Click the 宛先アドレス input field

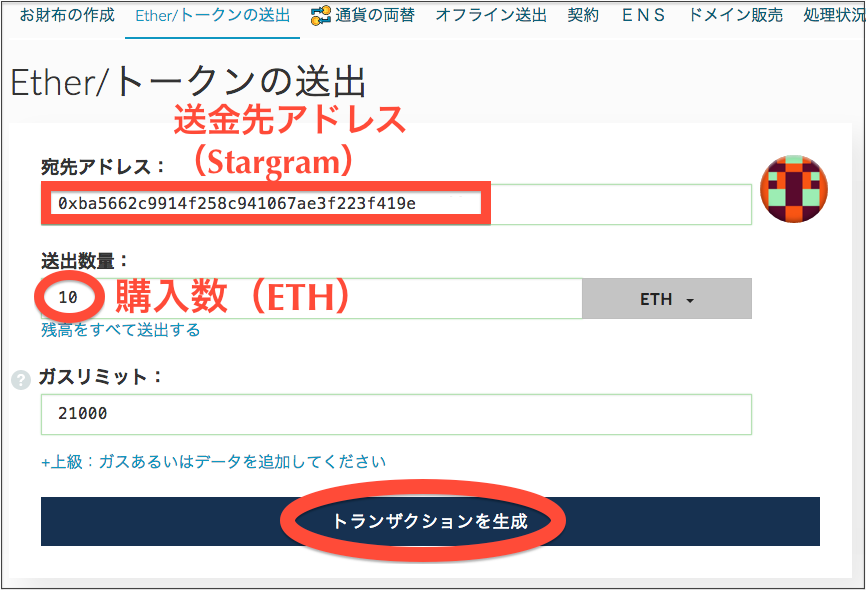point(396,204)
